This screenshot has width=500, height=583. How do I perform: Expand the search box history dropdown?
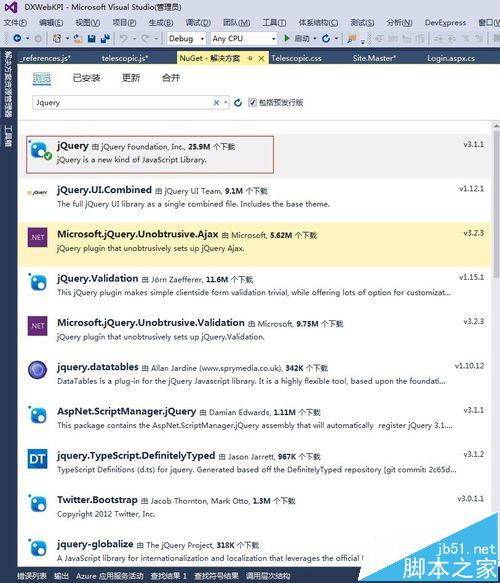pyautogui.click(x=226, y=103)
